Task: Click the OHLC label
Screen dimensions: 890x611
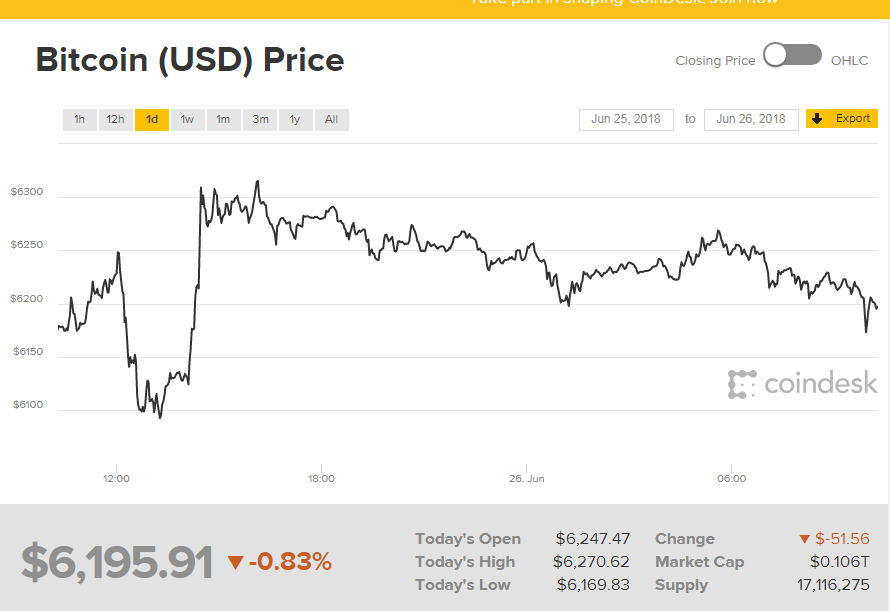Action: (849, 61)
